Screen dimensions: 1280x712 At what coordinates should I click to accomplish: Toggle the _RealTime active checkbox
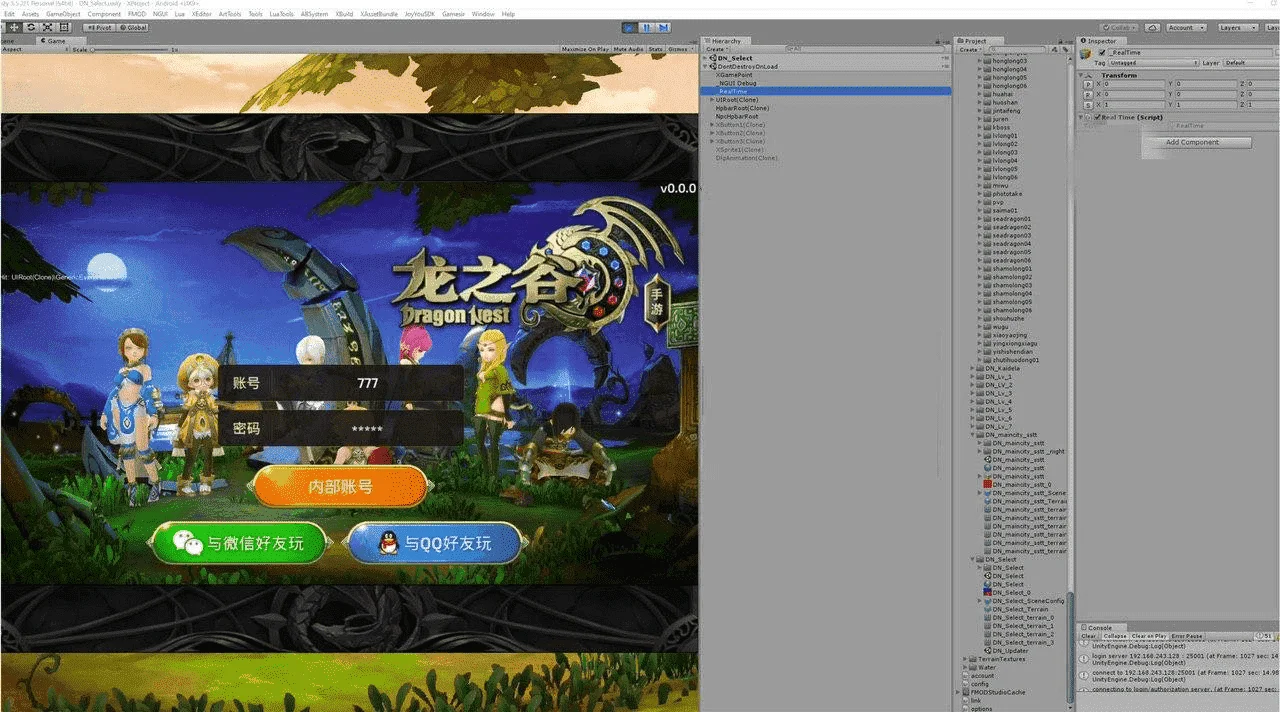pos(1102,52)
